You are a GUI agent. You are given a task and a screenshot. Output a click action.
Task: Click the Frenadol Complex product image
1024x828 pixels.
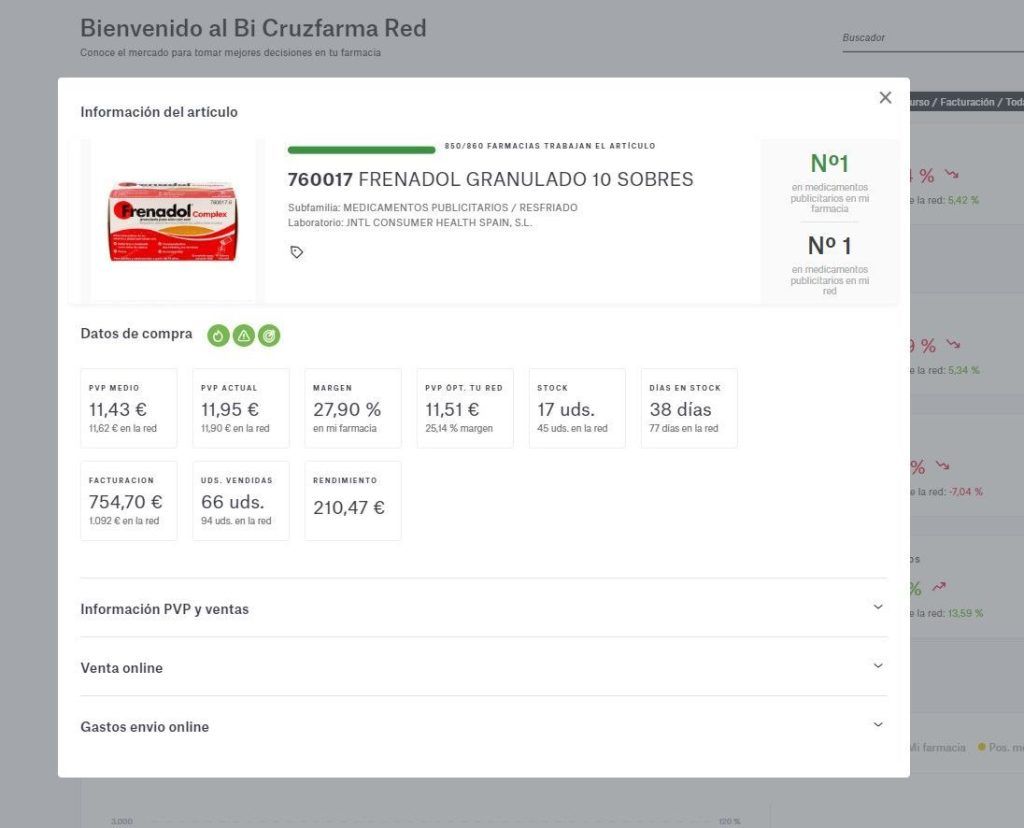tap(173, 221)
